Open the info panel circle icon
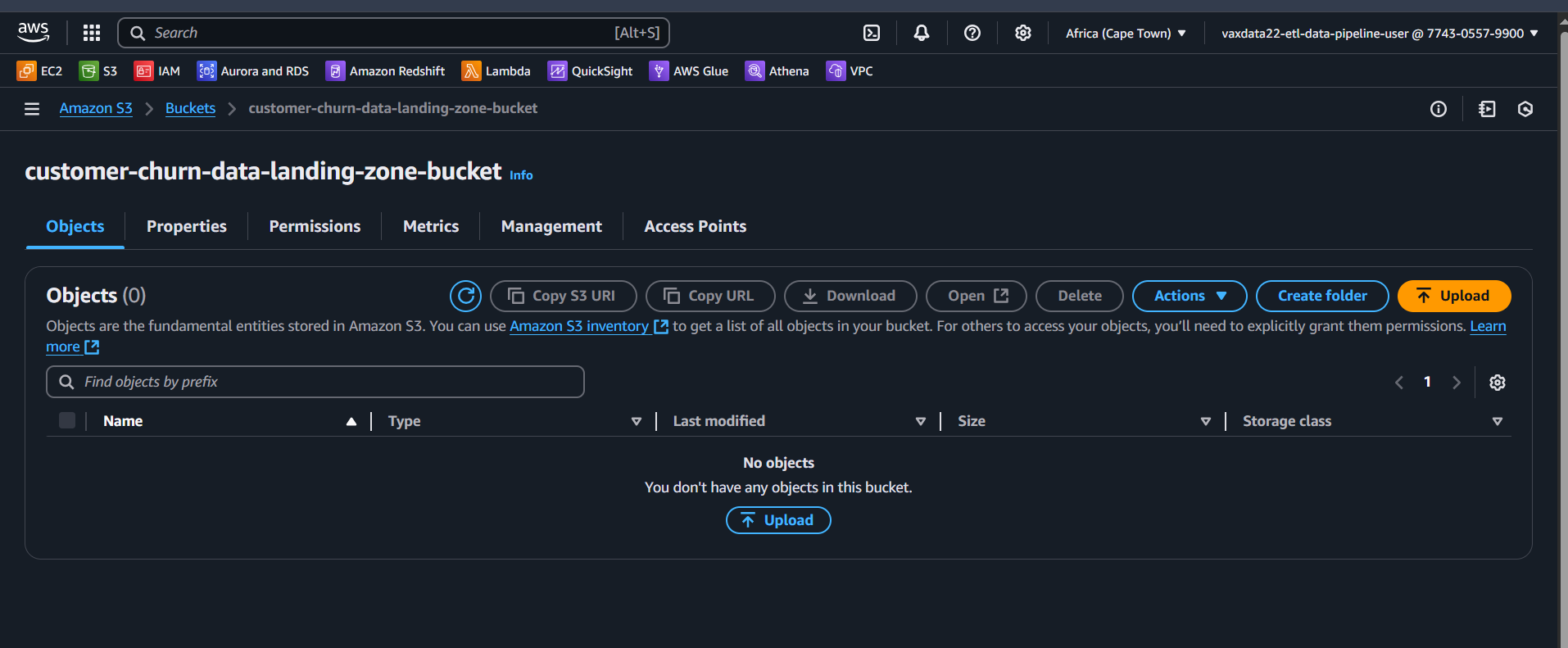The image size is (1568, 648). coord(1439,109)
